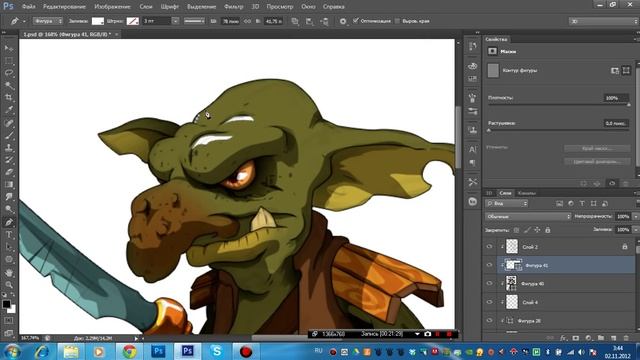Open blend mode Обычные dropdown
640x360 pixels.
[528, 216]
